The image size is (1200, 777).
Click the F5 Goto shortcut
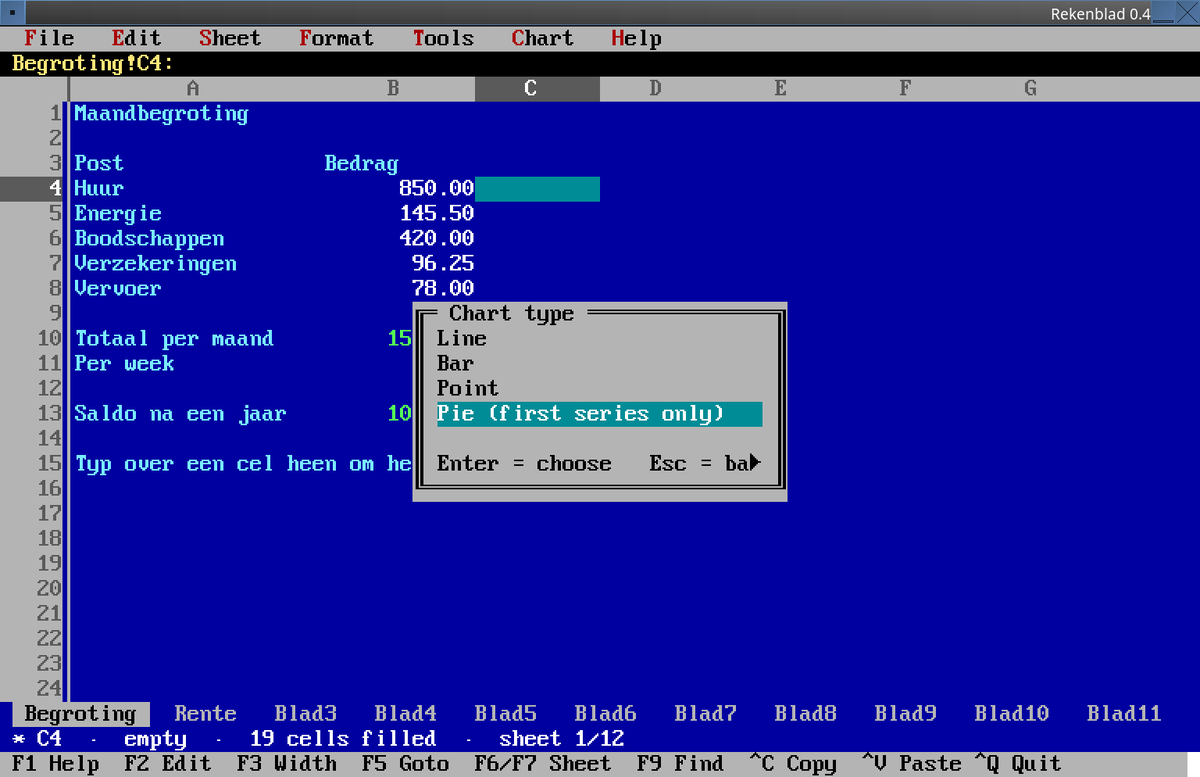coord(405,764)
